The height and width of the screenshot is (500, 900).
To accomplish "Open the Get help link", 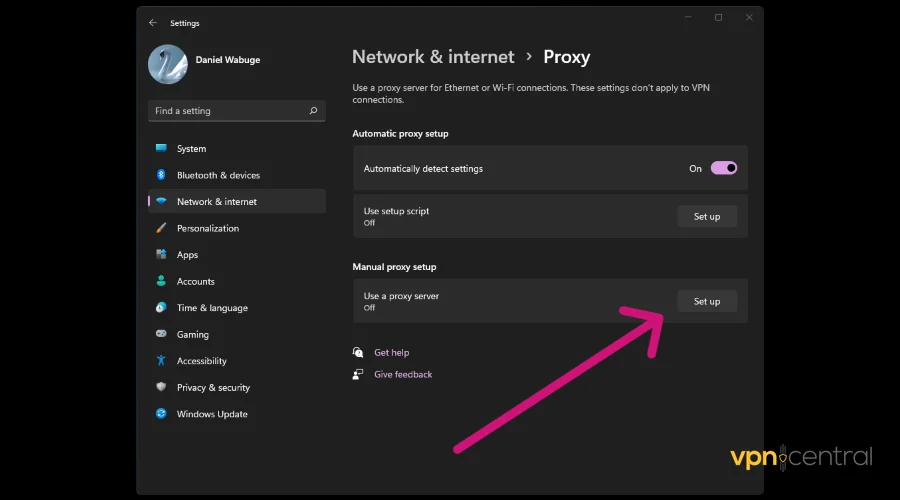I will [x=391, y=353].
